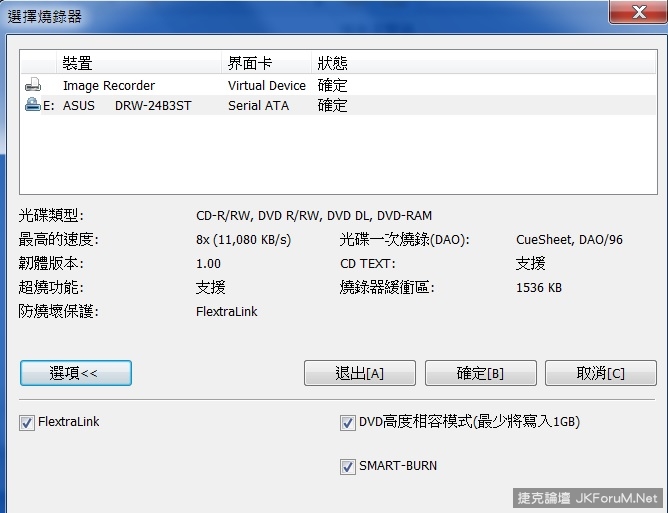Click the 界面卡 column header
668x513 pixels.
tap(246, 64)
